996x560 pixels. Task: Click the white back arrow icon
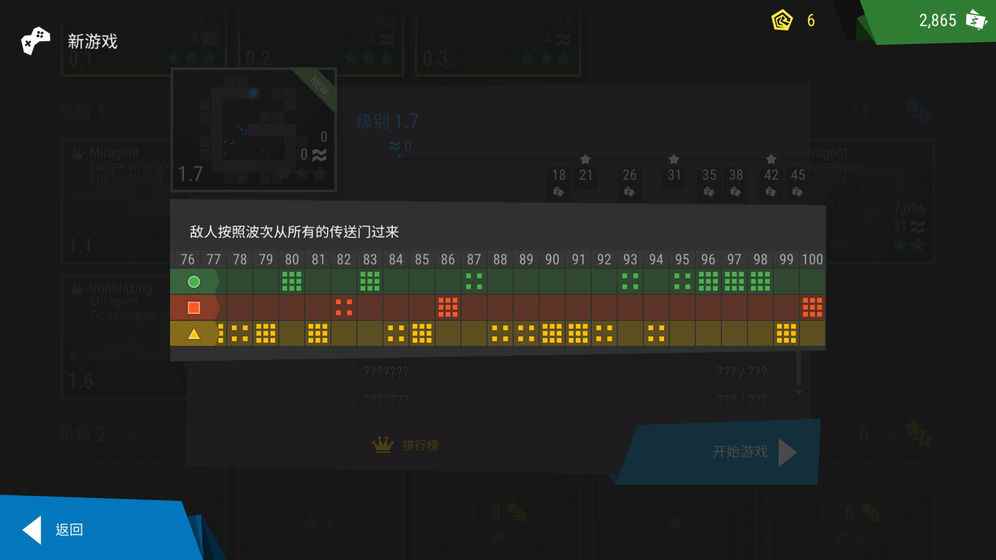click(x=32, y=530)
